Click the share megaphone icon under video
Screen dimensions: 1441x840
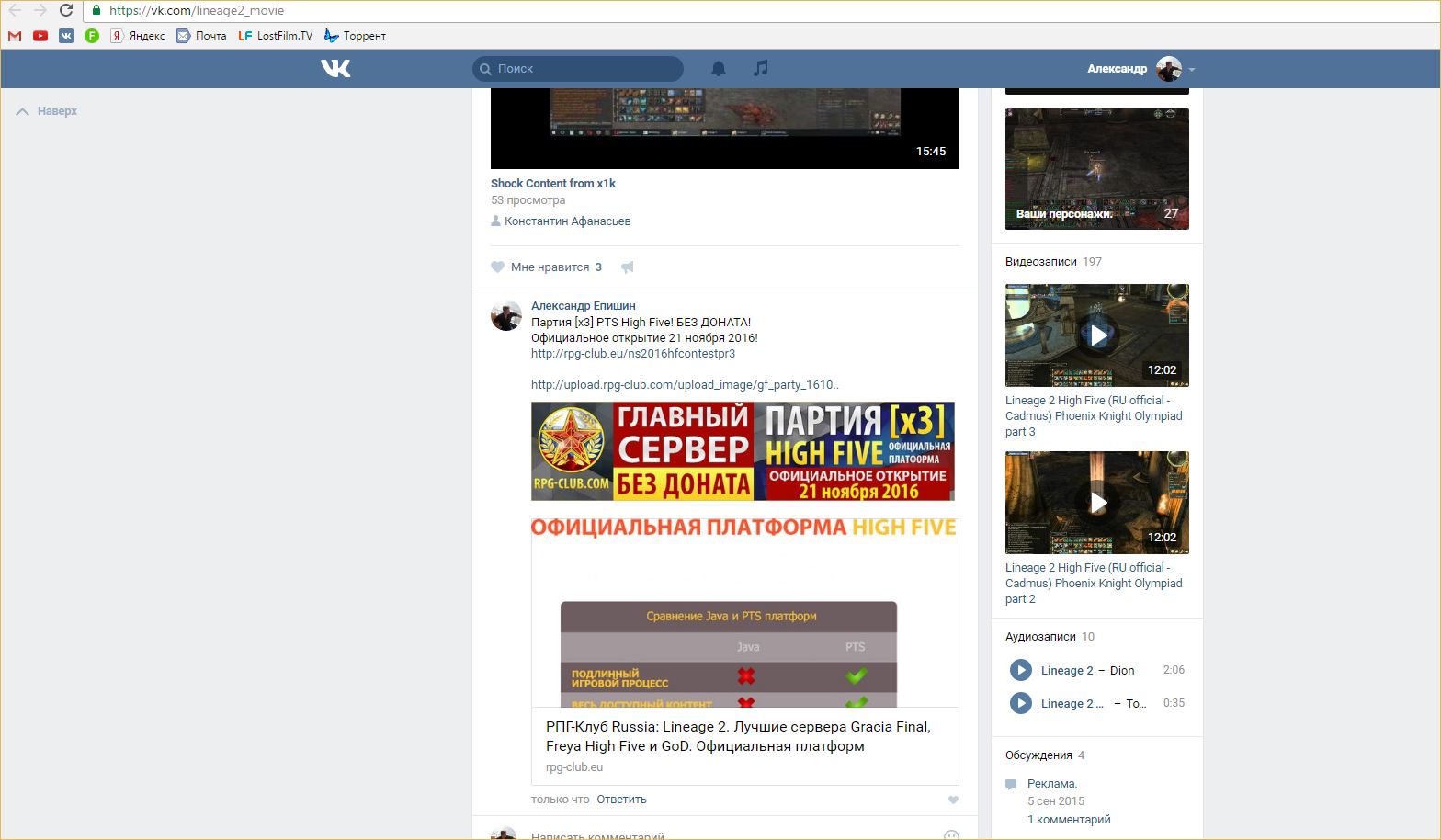(628, 267)
